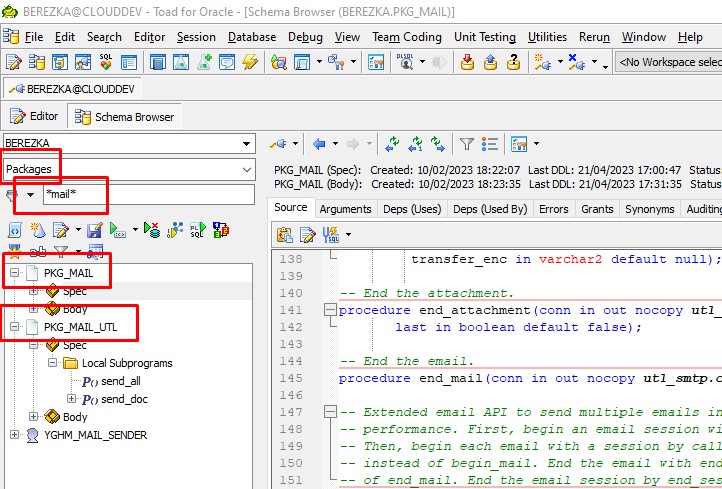Collapse the PKG_MAIL tree node
This screenshot has height=489, width=722.
tap(15, 273)
